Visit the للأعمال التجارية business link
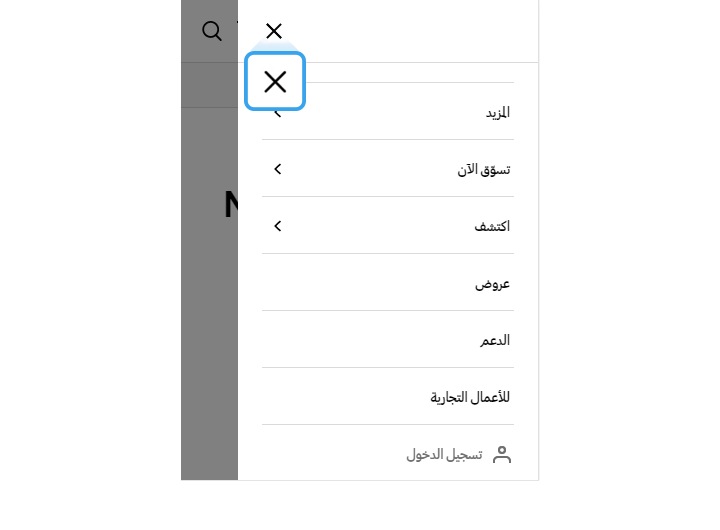This screenshot has height=530, width=720. point(470,397)
